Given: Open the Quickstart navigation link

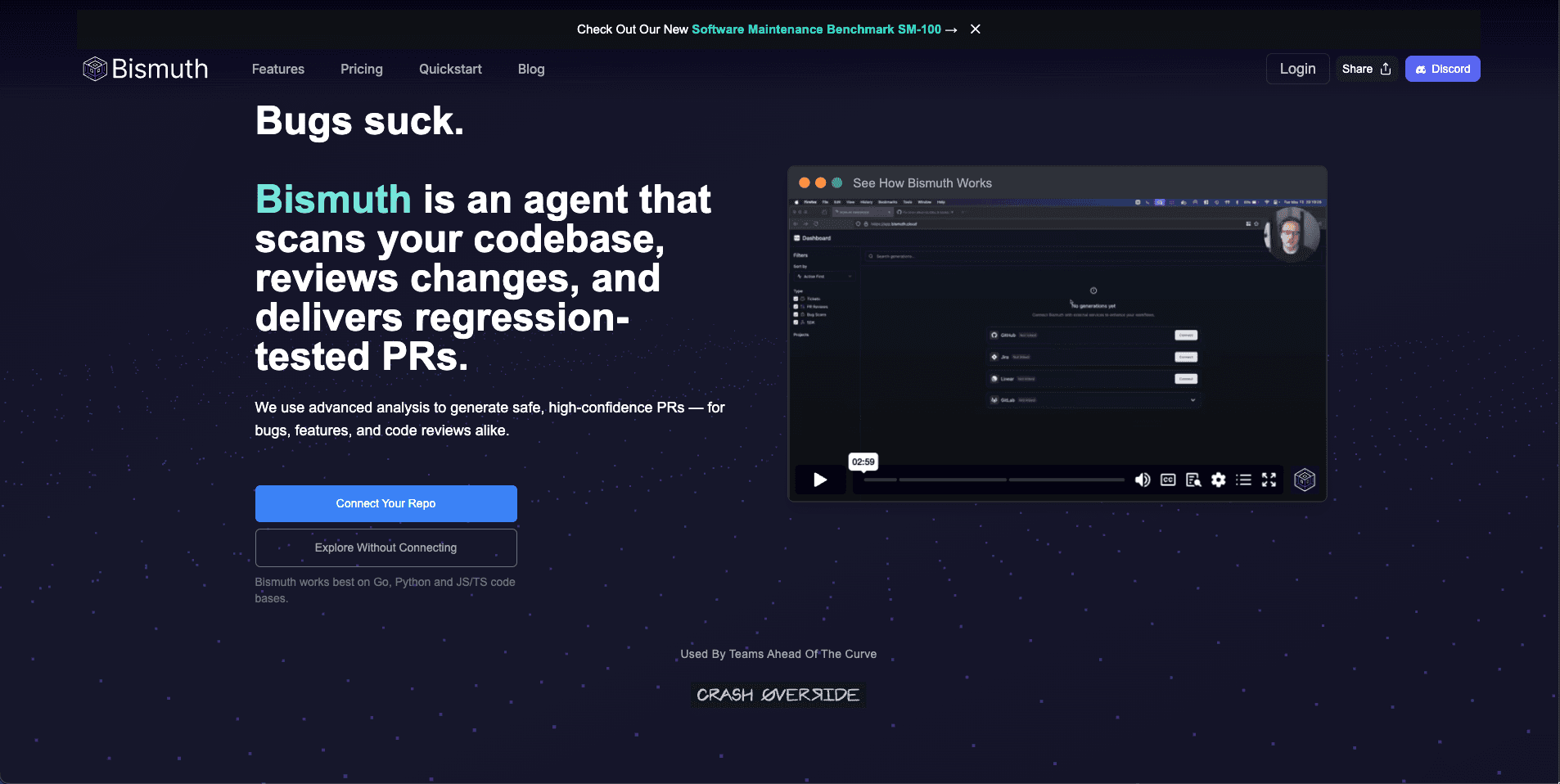Looking at the screenshot, I should coord(450,69).
